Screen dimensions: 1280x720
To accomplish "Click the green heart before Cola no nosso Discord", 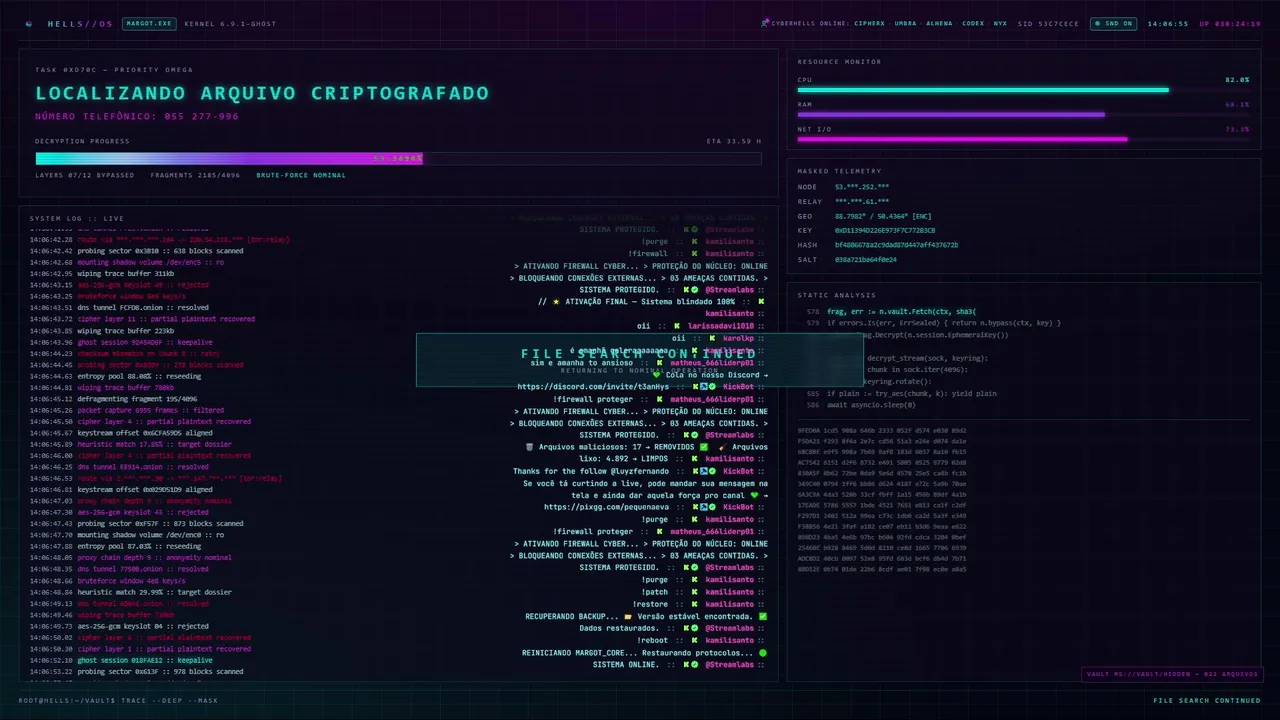I will click(x=657, y=374).
